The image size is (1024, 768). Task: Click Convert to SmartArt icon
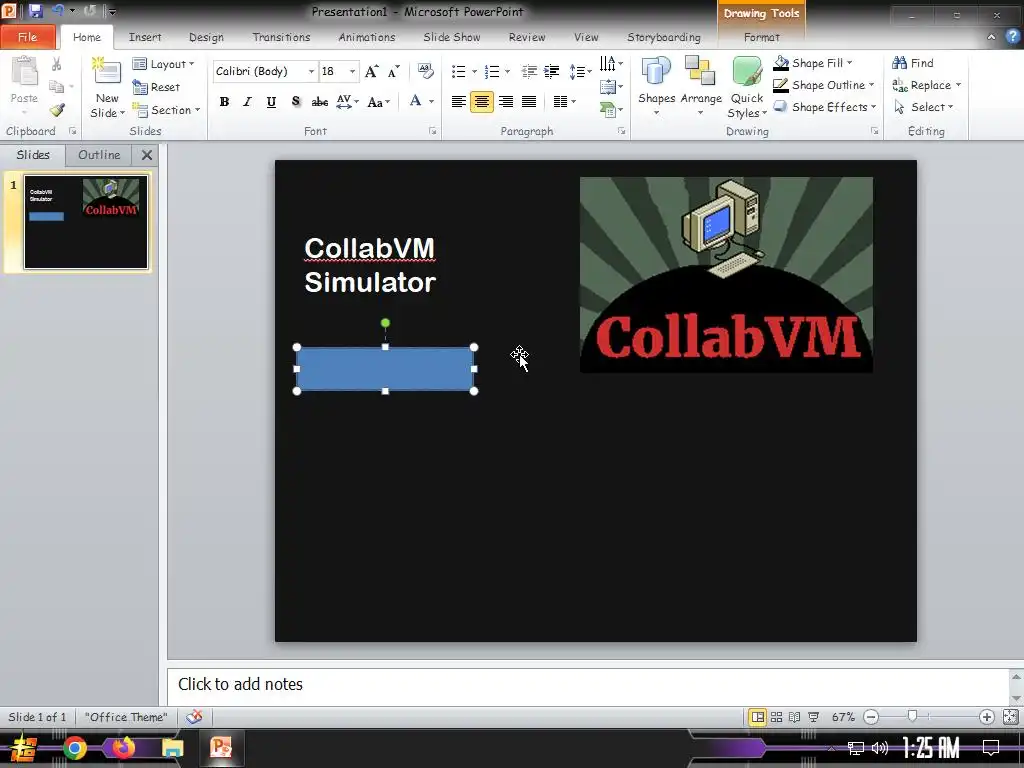tap(609, 110)
